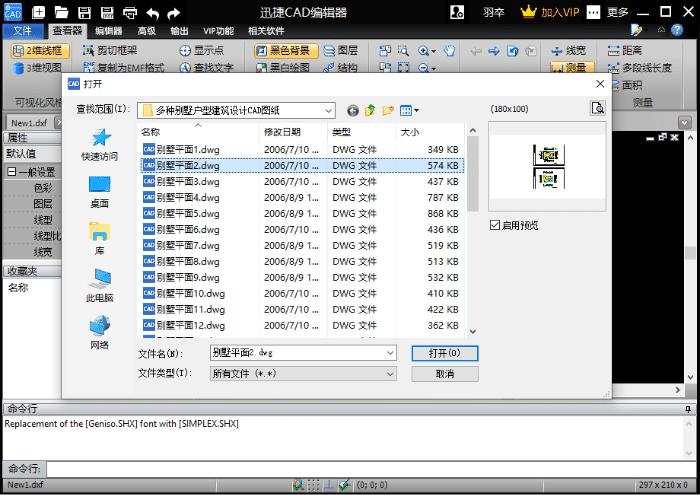Select file 别墅平面5.dwg in the list

pos(188,213)
